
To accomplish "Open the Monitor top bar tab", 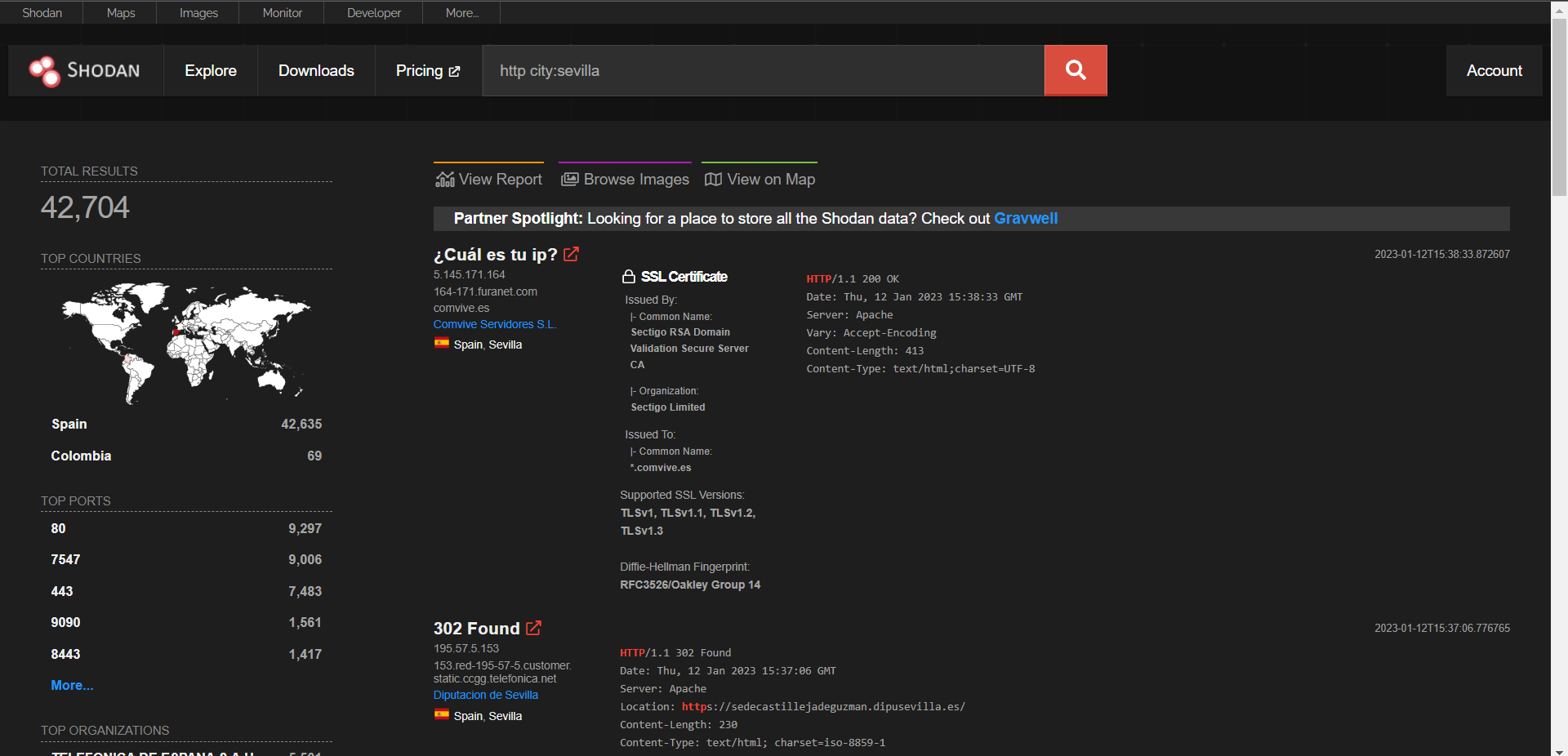I will (x=283, y=13).
